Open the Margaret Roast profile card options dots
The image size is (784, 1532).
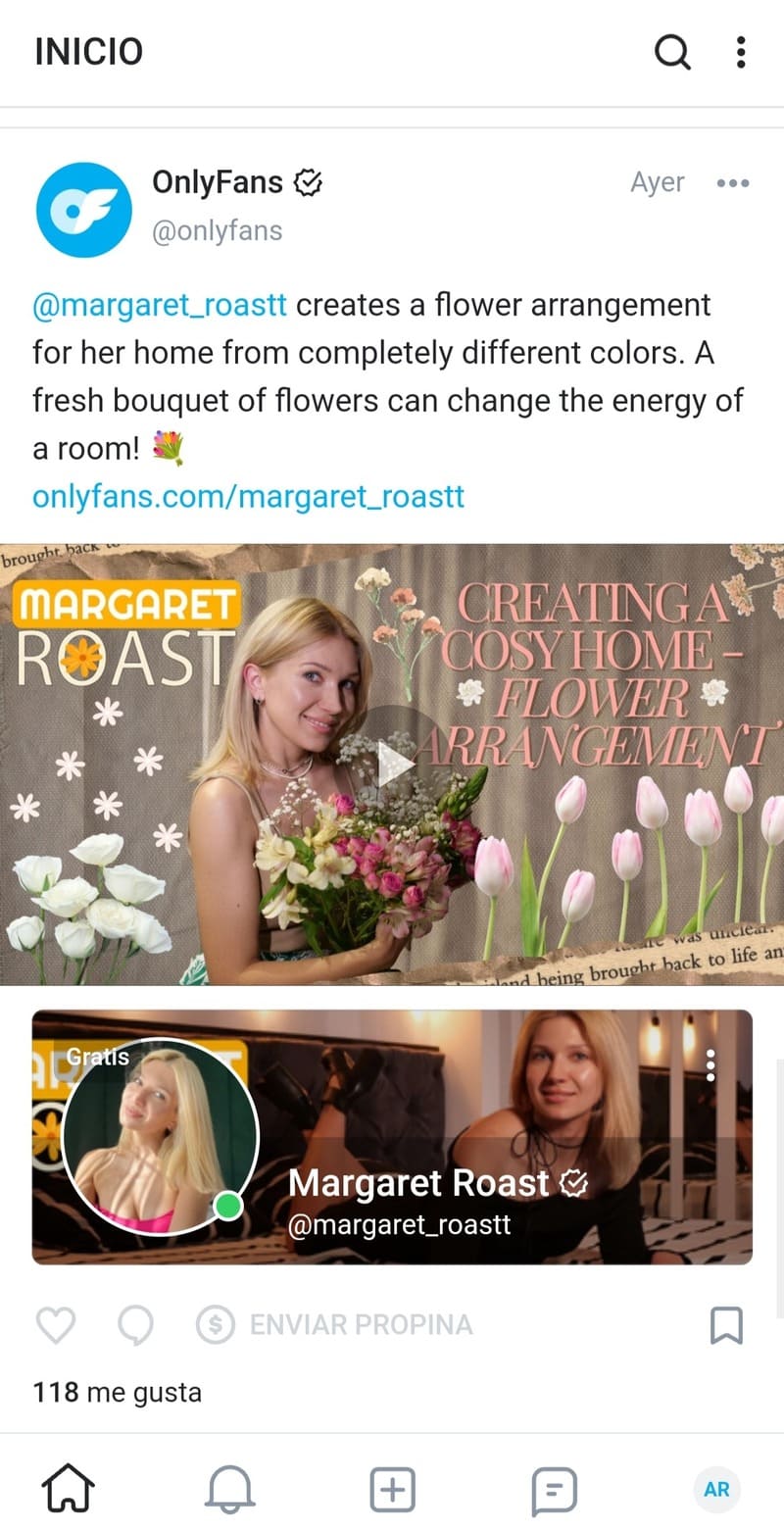710,1065
